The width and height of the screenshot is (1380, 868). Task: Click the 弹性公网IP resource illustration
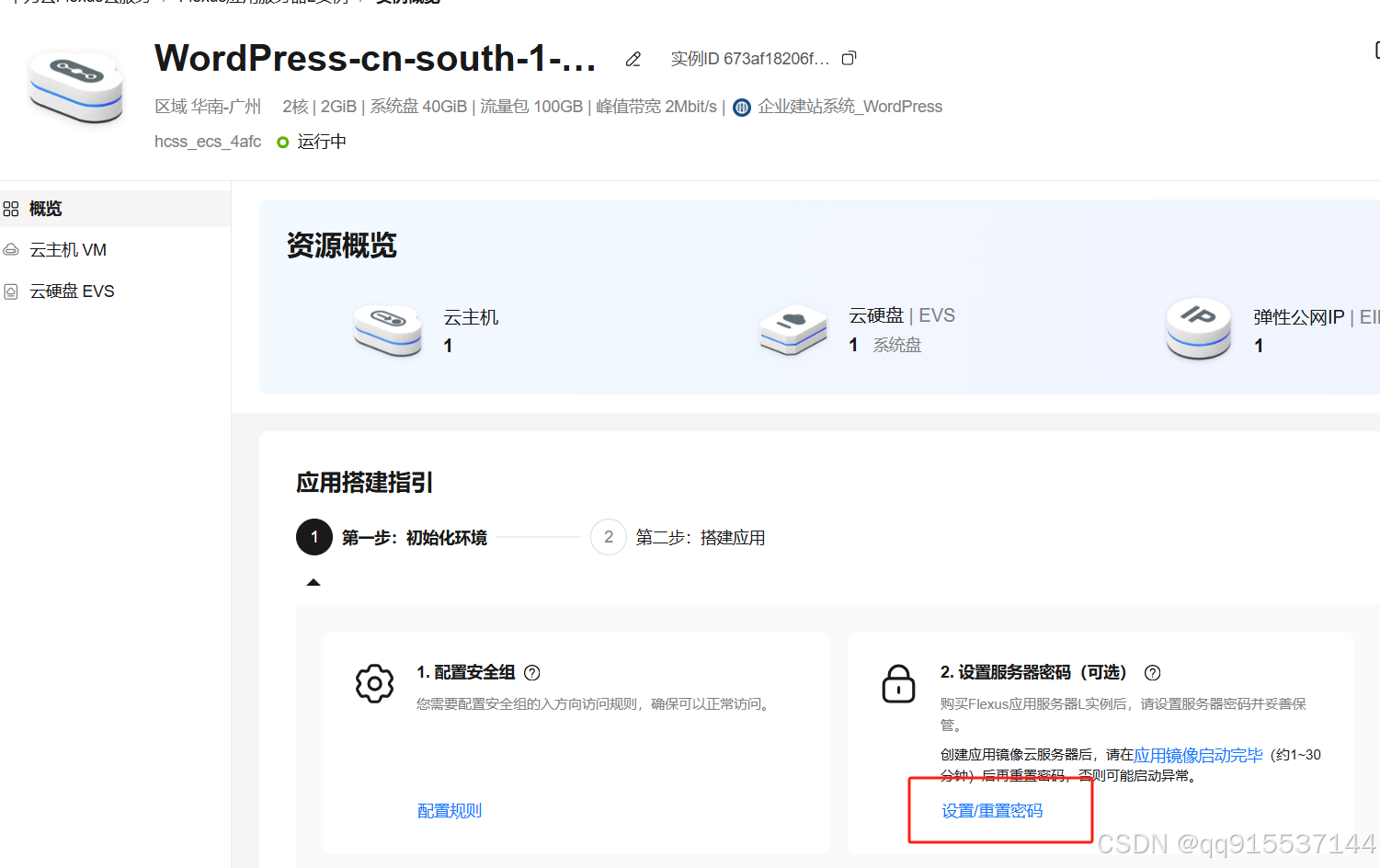click(x=1198, y=328)
